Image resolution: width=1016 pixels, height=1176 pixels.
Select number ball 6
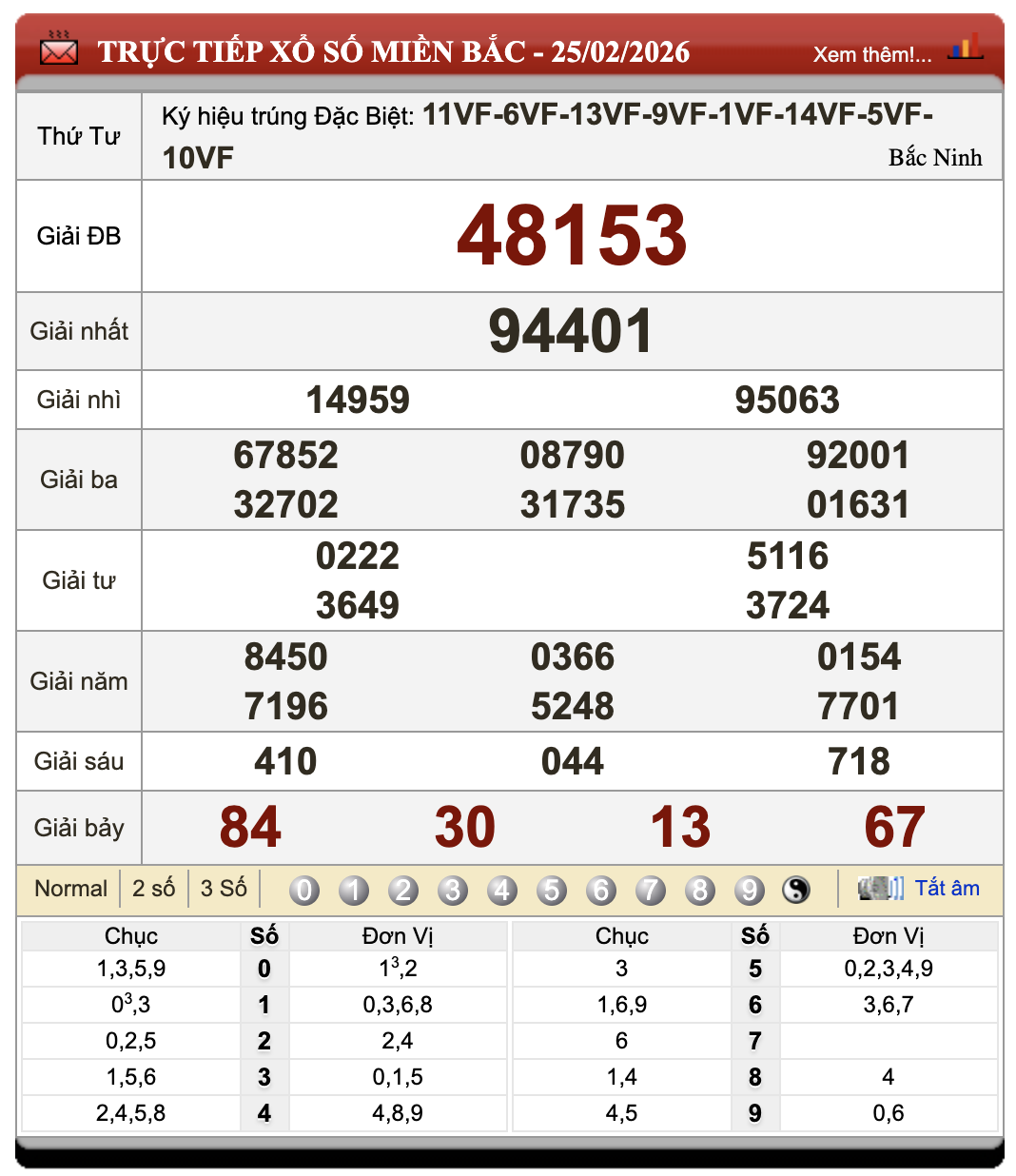coord(601,890)
